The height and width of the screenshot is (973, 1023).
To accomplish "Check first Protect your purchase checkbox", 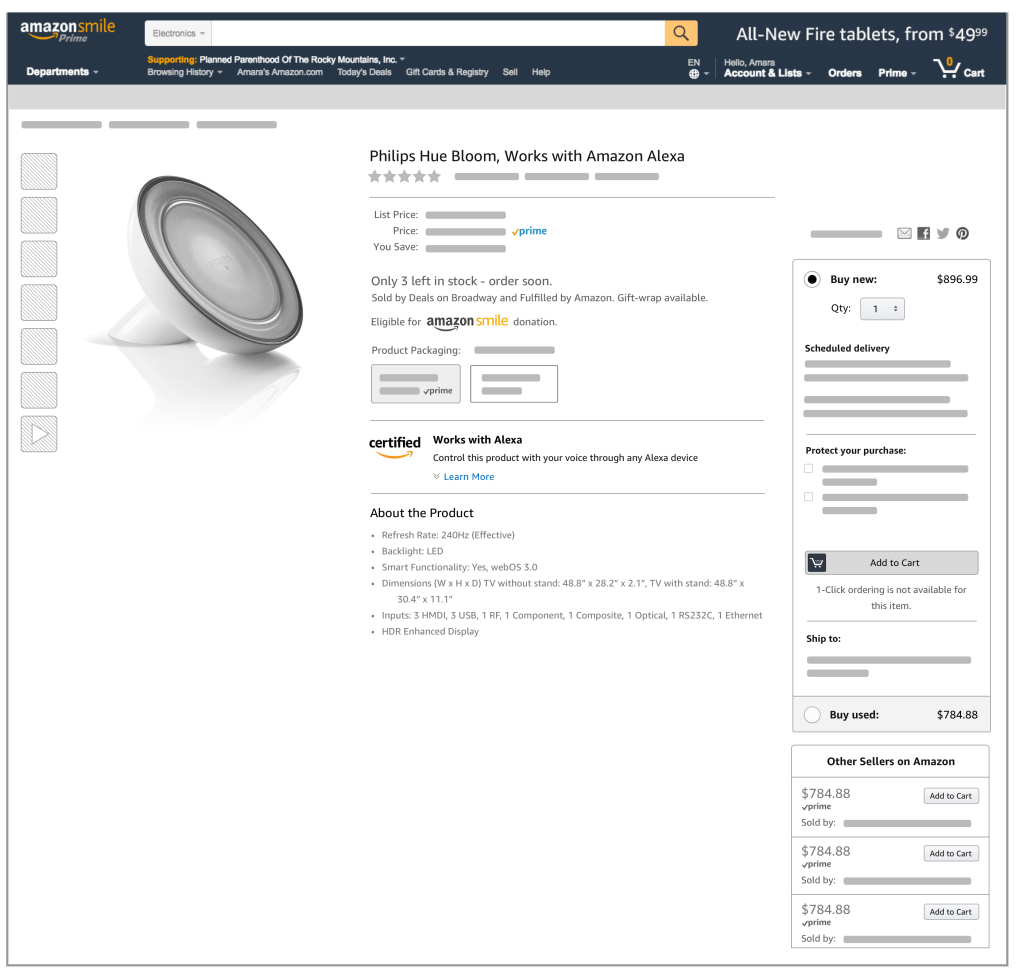I will click(x=809, y=468).
